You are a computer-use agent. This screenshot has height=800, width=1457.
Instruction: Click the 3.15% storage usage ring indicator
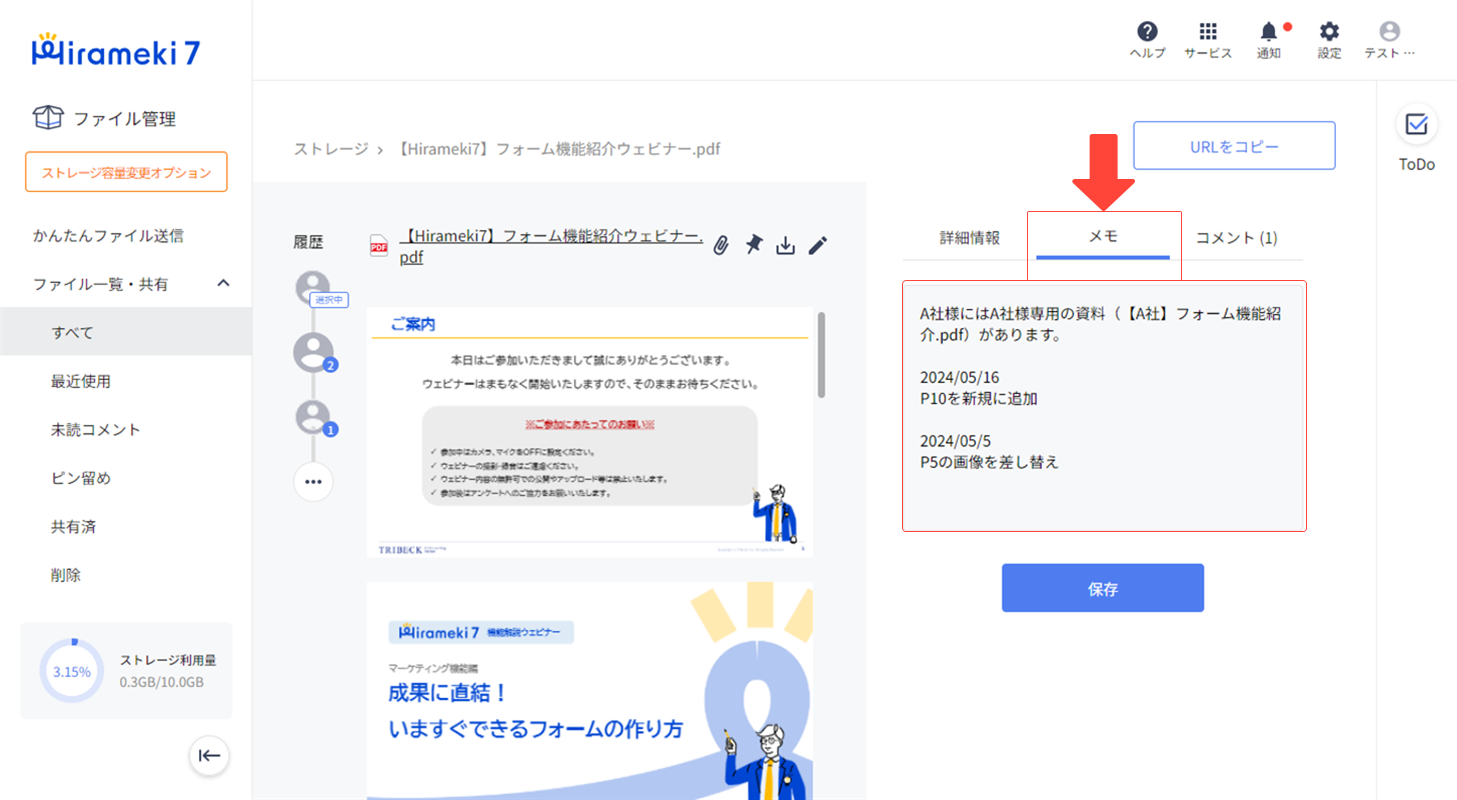[70, 671]
